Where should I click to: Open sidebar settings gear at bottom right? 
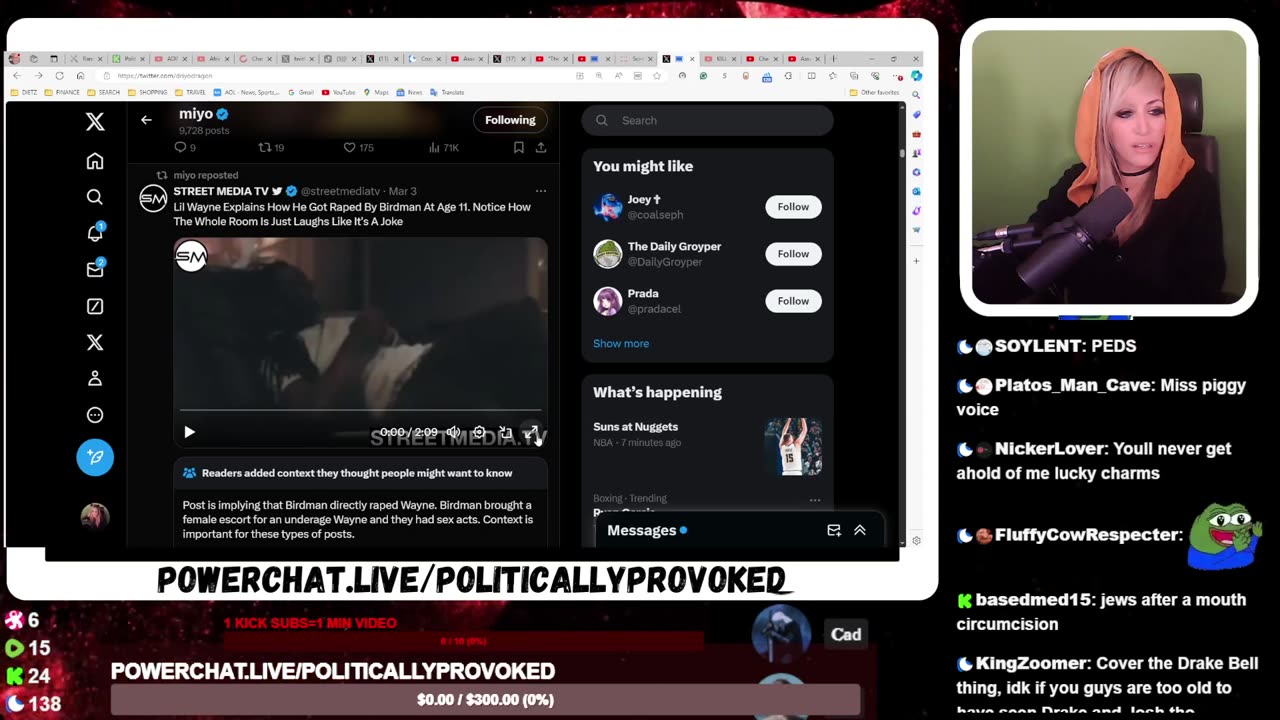pyautogui.click(x=916, y=541)
